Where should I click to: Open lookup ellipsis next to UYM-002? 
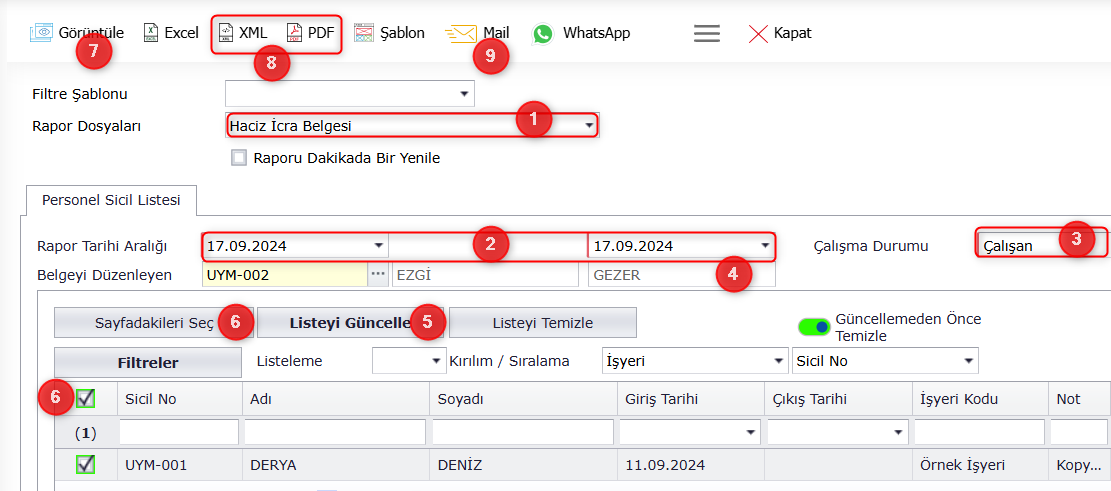[x=378, y=275]
